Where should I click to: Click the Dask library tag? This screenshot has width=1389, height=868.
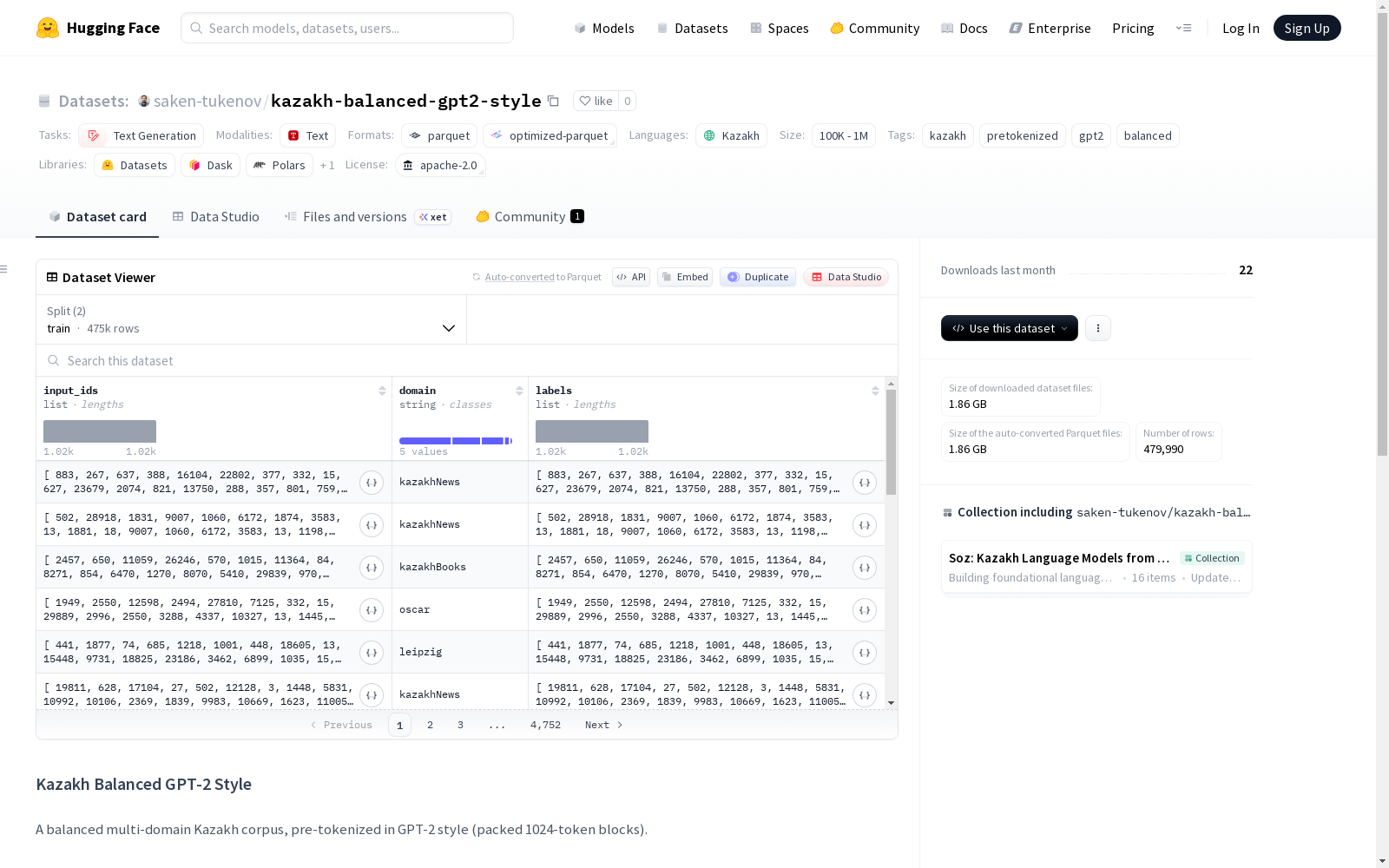210,165
